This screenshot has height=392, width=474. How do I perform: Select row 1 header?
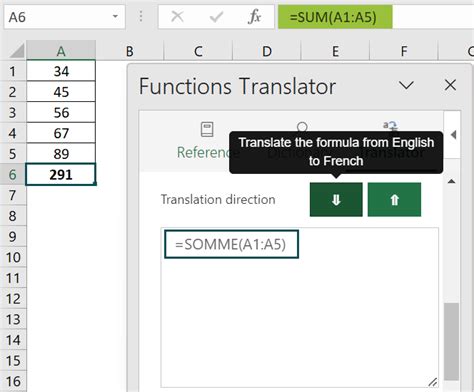tap(13, 71)
